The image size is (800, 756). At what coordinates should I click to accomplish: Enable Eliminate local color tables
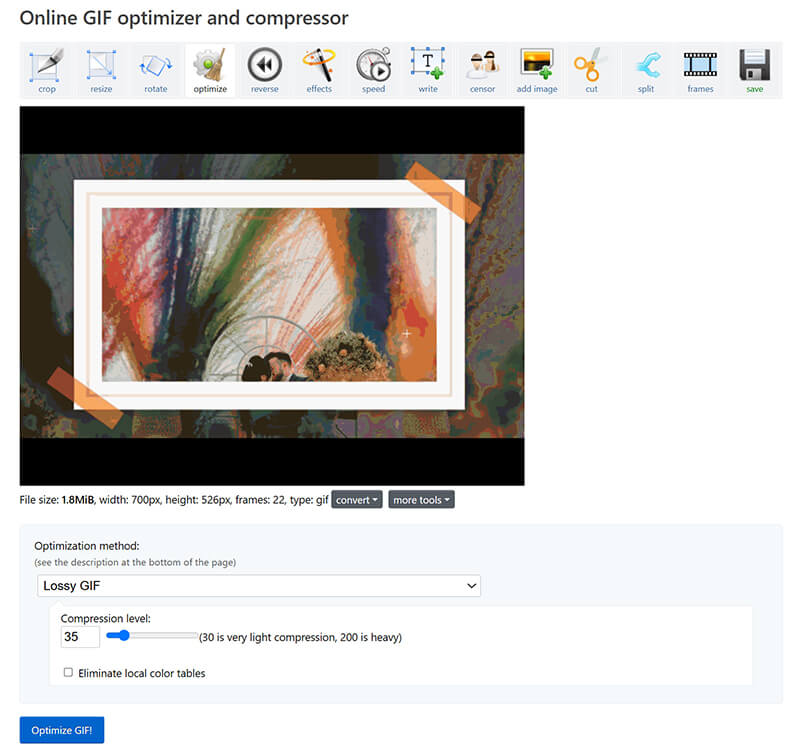[x=68, y=673]
